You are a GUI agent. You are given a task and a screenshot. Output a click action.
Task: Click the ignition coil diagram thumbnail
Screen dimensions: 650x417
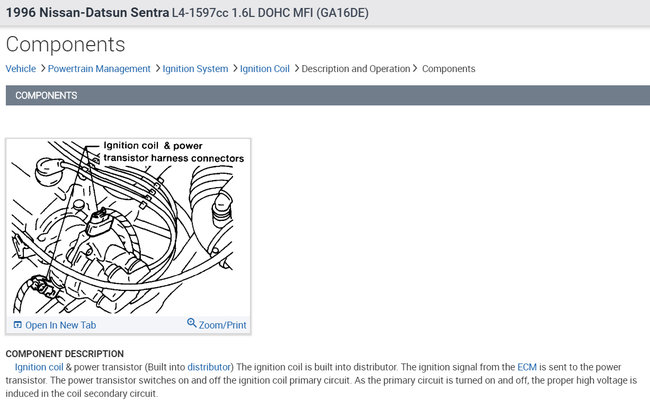(x=128, y=227)
